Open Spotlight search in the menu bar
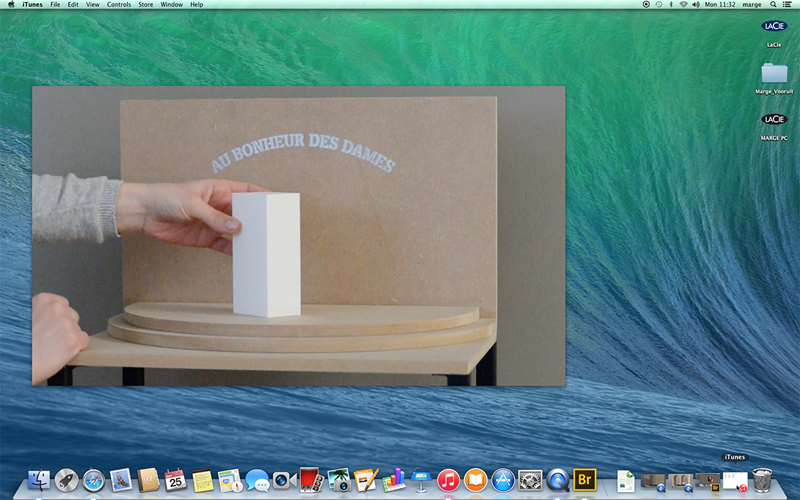Screen dimensions: 800x500 coord(773,5)
